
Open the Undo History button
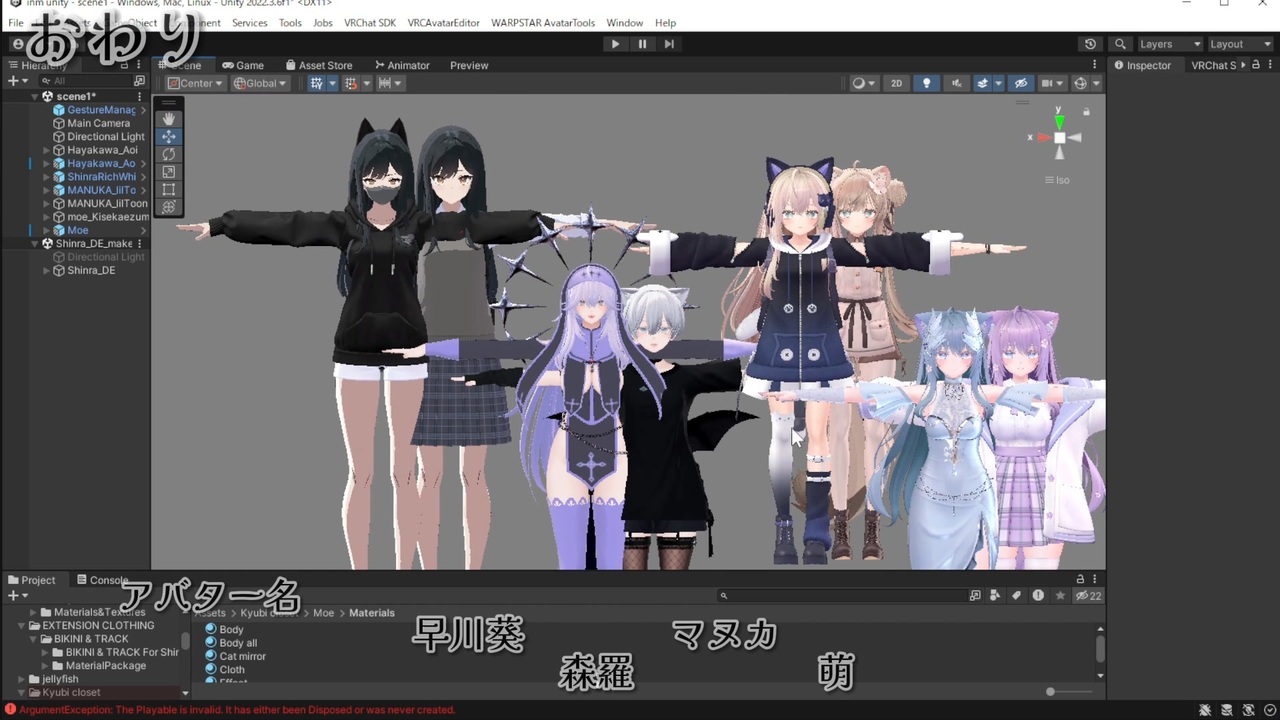click(x=1090, y=44)
